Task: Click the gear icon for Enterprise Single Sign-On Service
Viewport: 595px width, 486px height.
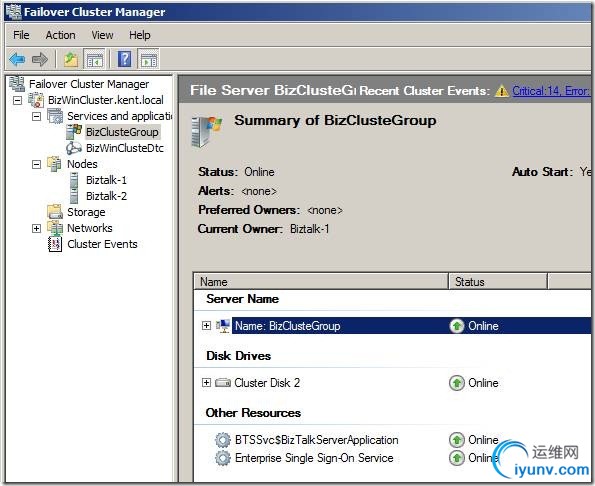Action: click(223, 458)
